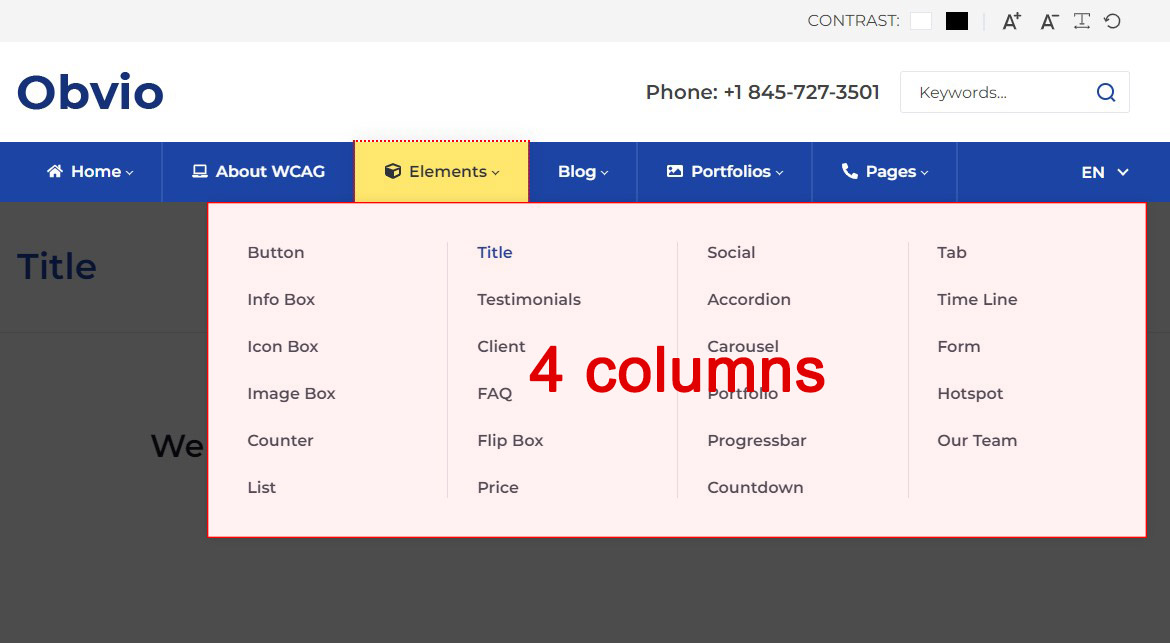Screen dimensions: 1170x643
Task: Click the chevron next to Home
Action: click(129, 173)
